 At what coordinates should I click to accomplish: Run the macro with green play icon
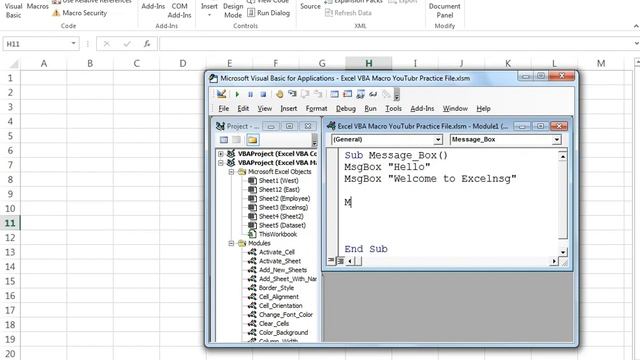(x=237, y=94)
